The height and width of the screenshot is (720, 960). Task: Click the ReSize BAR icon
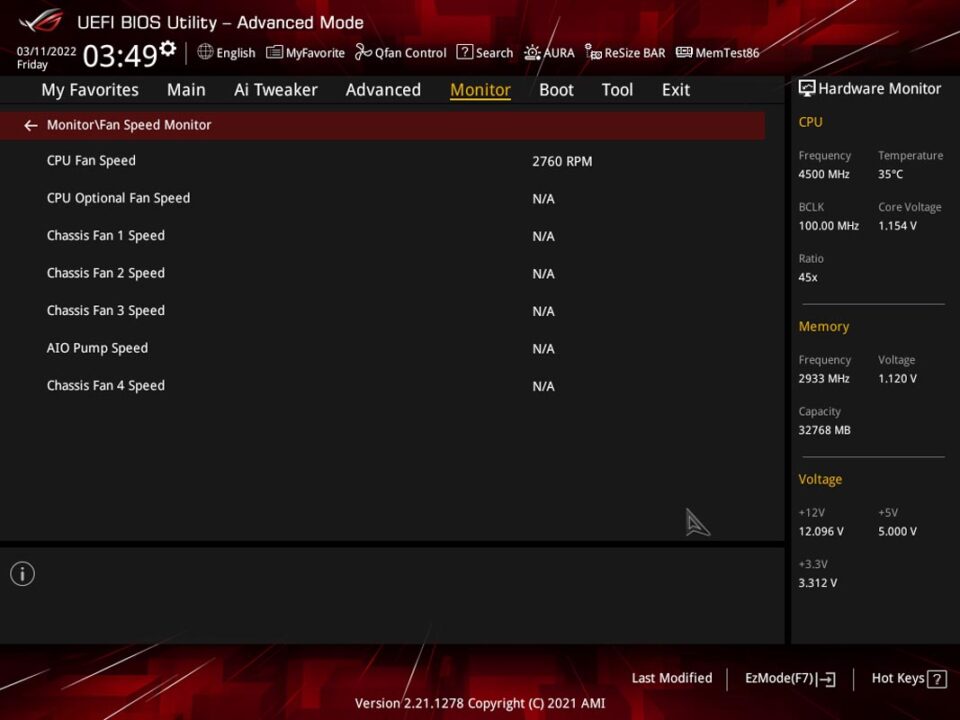[593, 52]
